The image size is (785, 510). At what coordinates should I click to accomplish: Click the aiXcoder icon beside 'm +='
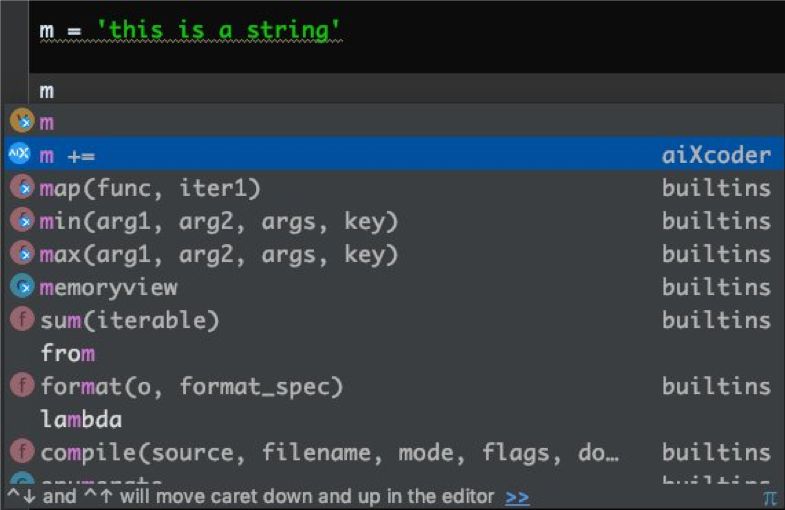coord(20,153)
